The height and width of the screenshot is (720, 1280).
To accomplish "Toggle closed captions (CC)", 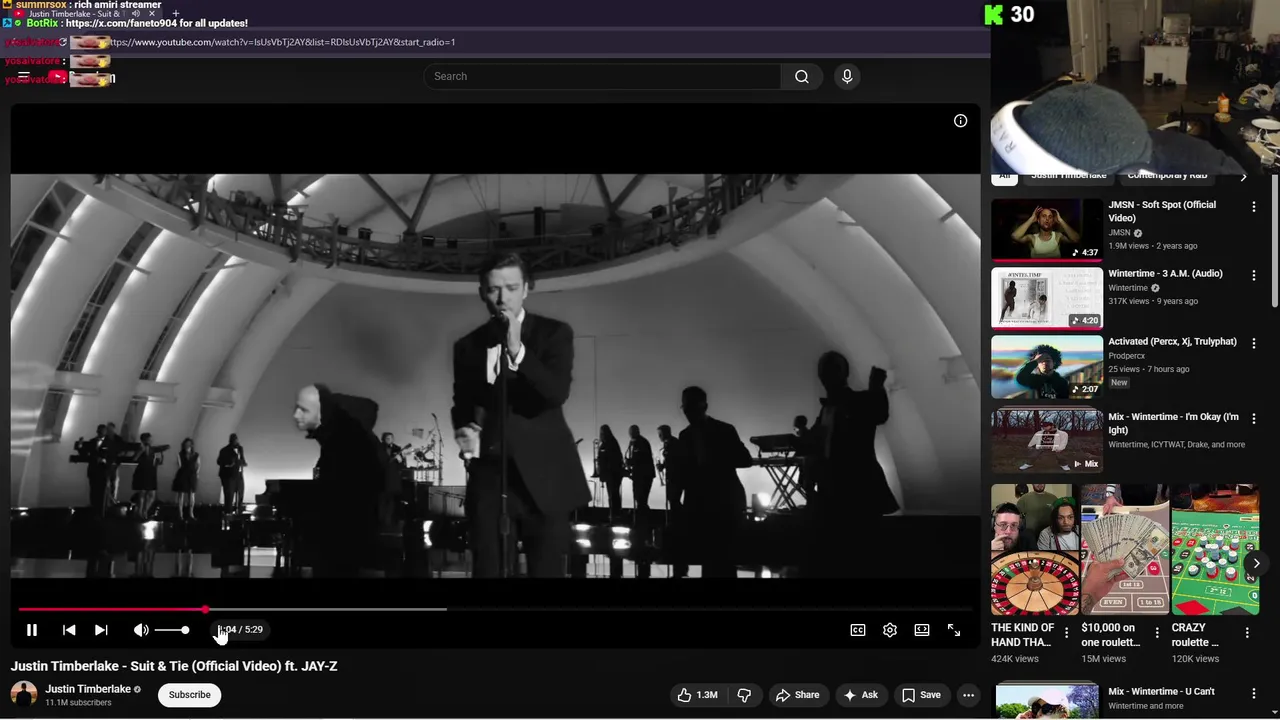I will tap(858, 630).
